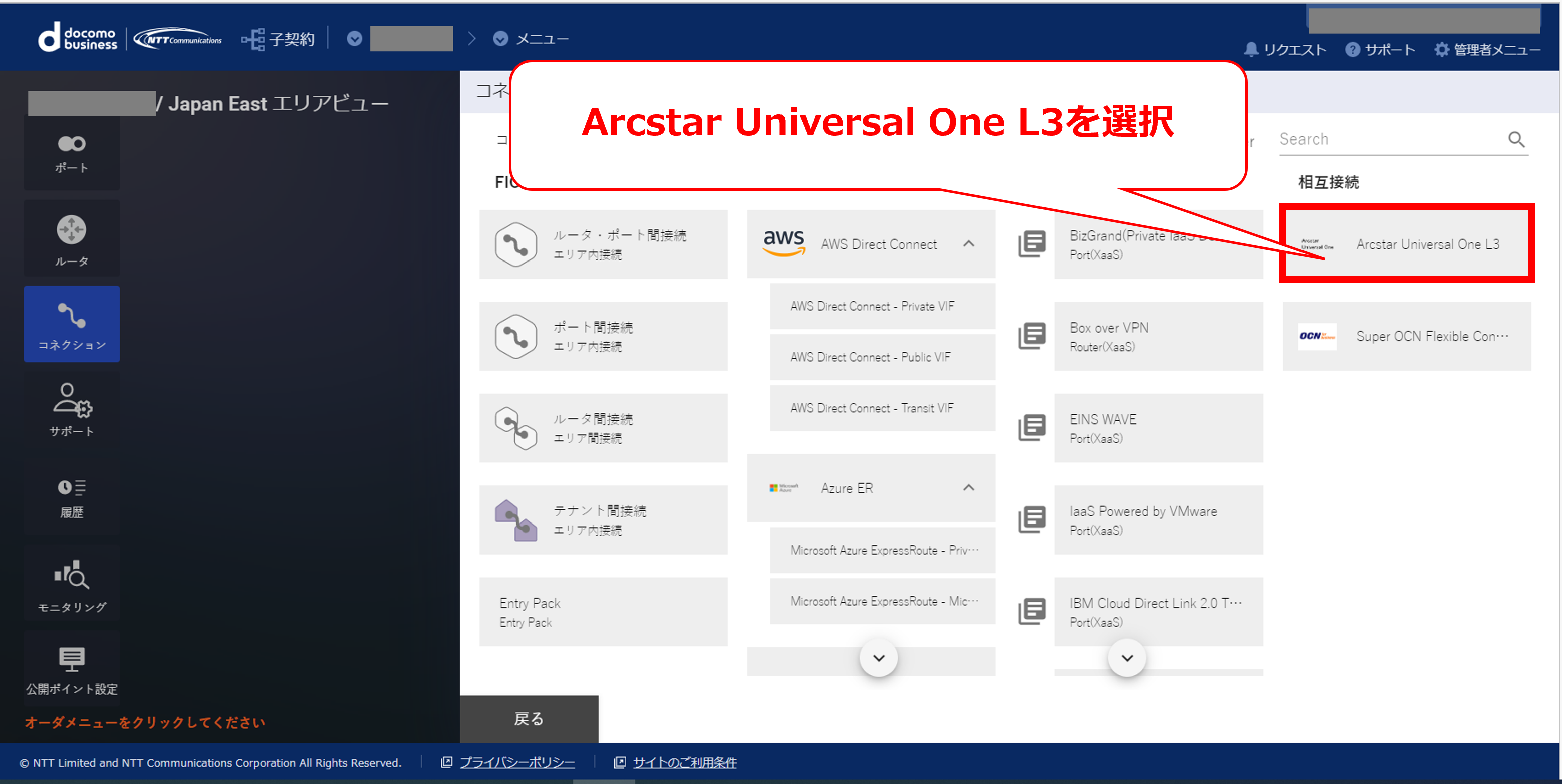Select the EINS WAVE Port(XaaS) card

1159,428
